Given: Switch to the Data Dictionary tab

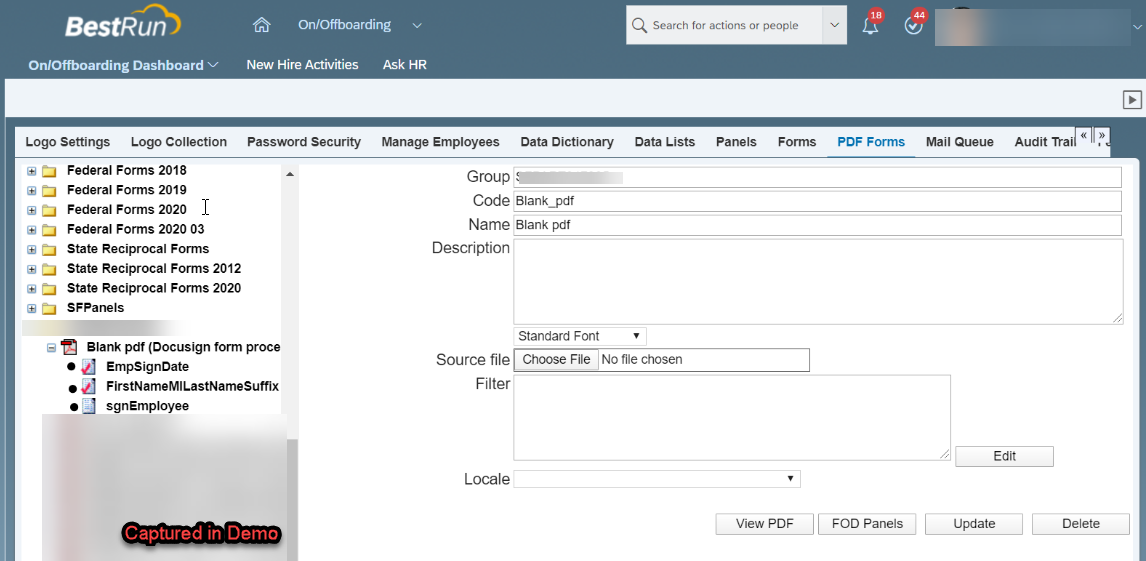Looking at the screenshot, I should [567, 142].
